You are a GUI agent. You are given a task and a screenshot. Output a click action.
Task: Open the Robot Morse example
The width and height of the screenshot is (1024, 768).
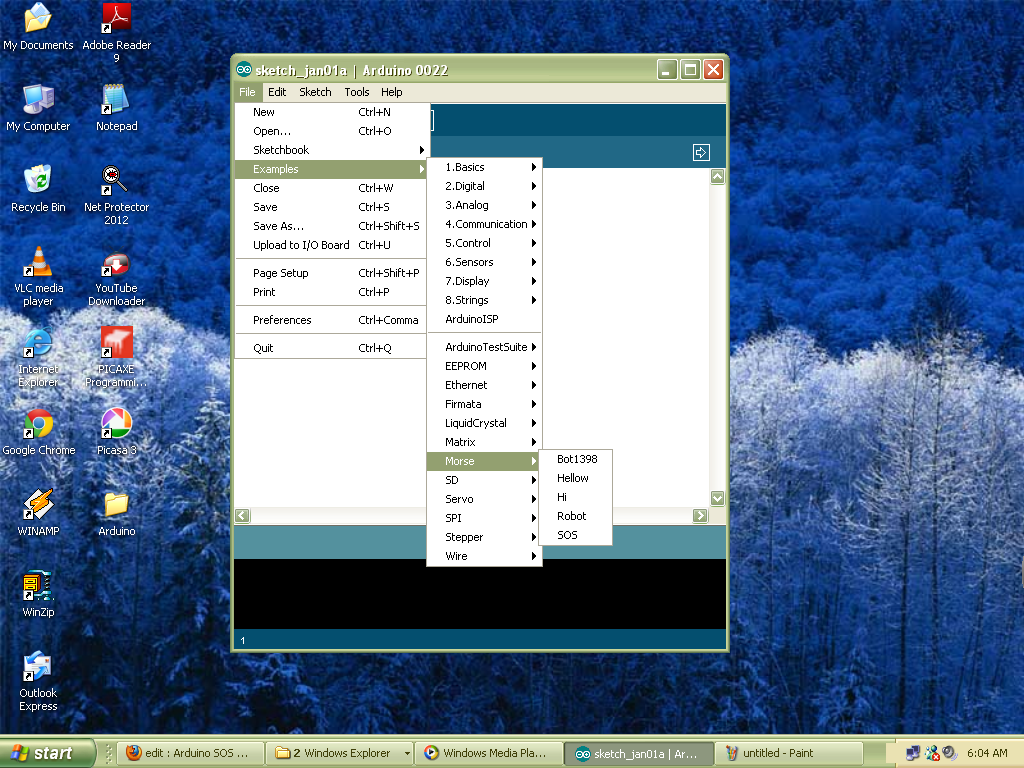(576, 516)
